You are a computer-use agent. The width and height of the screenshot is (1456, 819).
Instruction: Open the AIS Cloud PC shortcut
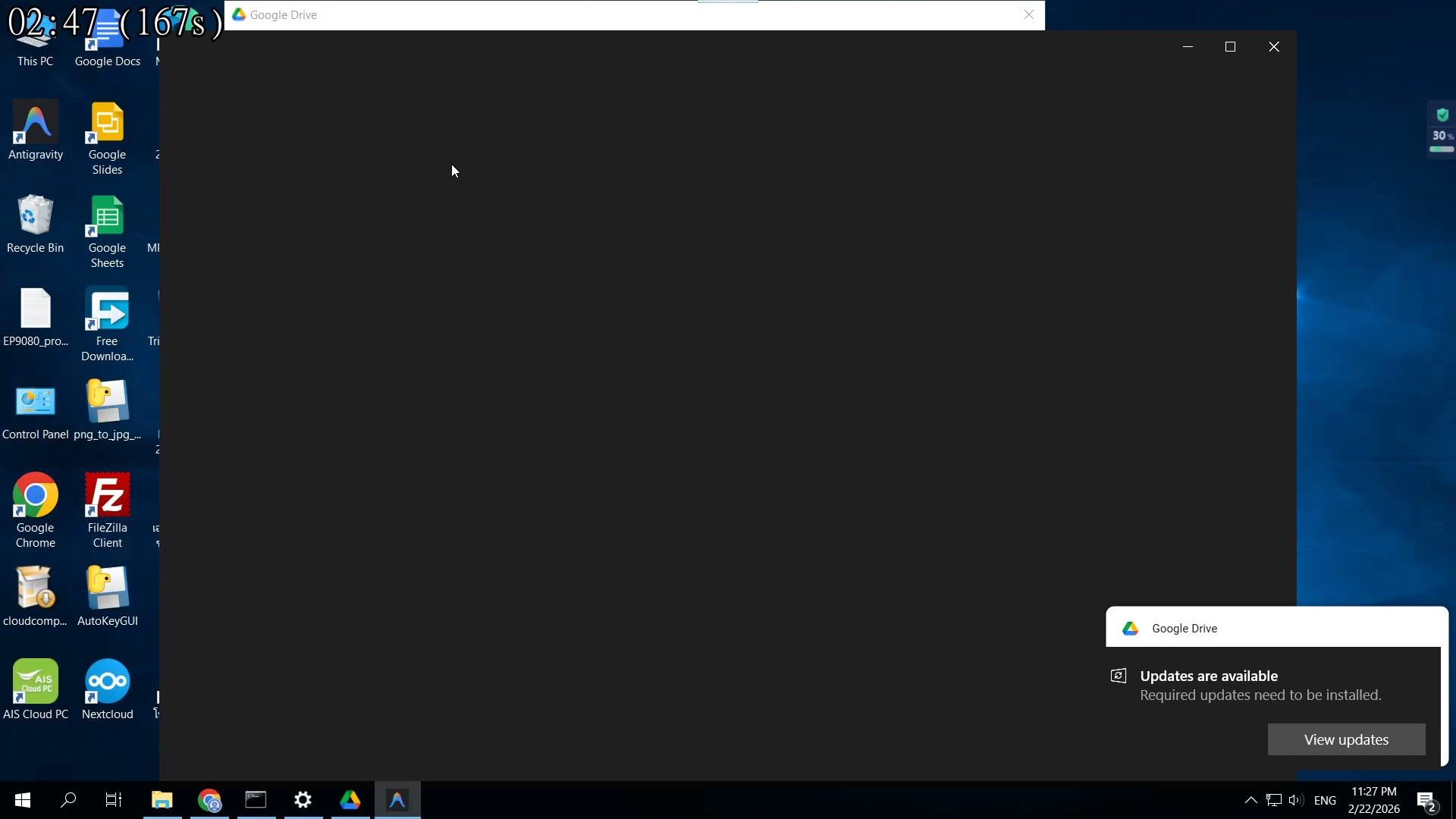tap(35, 680)
